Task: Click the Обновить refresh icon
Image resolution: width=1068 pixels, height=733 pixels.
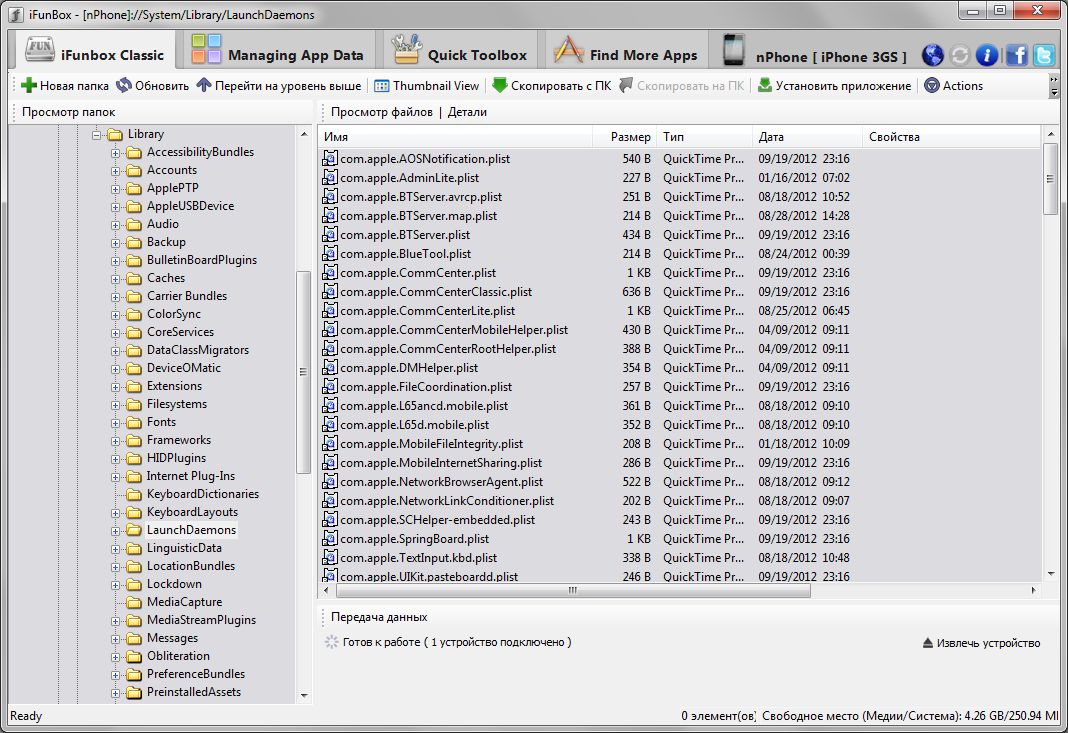Action: click(124, 86)
